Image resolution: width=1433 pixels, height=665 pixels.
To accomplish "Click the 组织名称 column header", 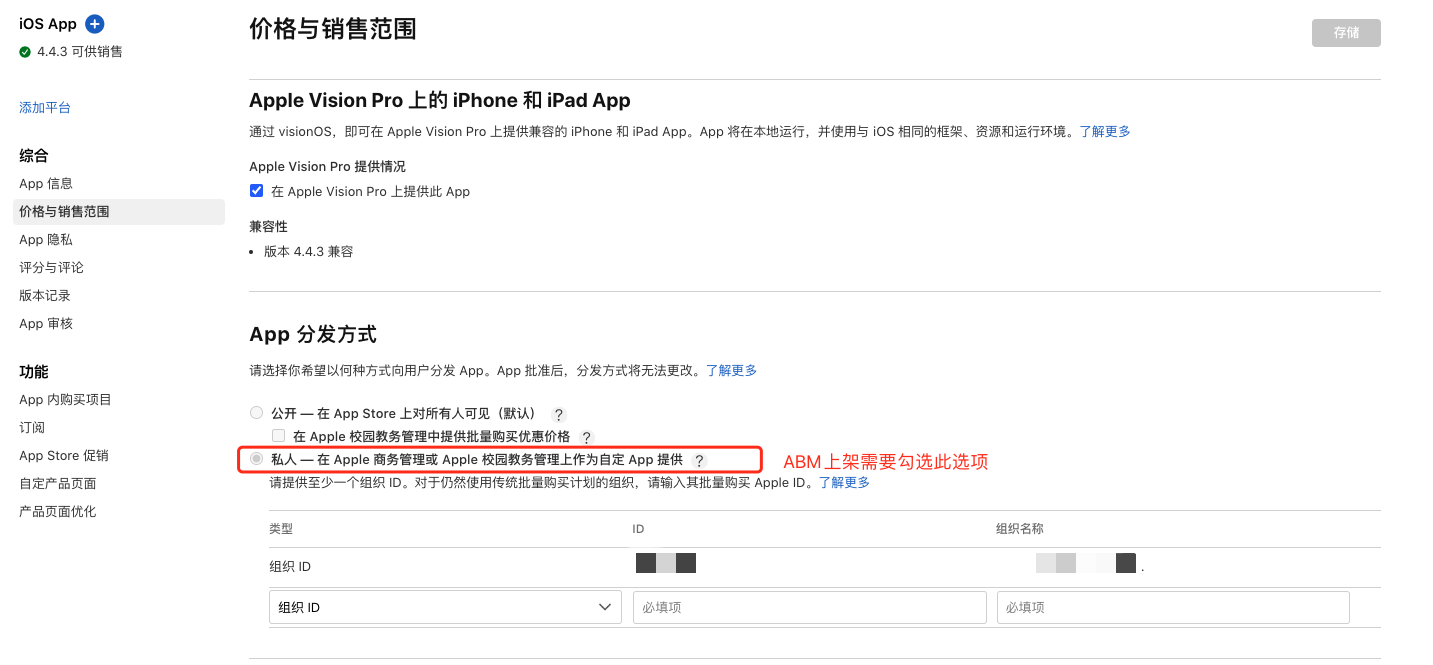I will click(1020, 529).
